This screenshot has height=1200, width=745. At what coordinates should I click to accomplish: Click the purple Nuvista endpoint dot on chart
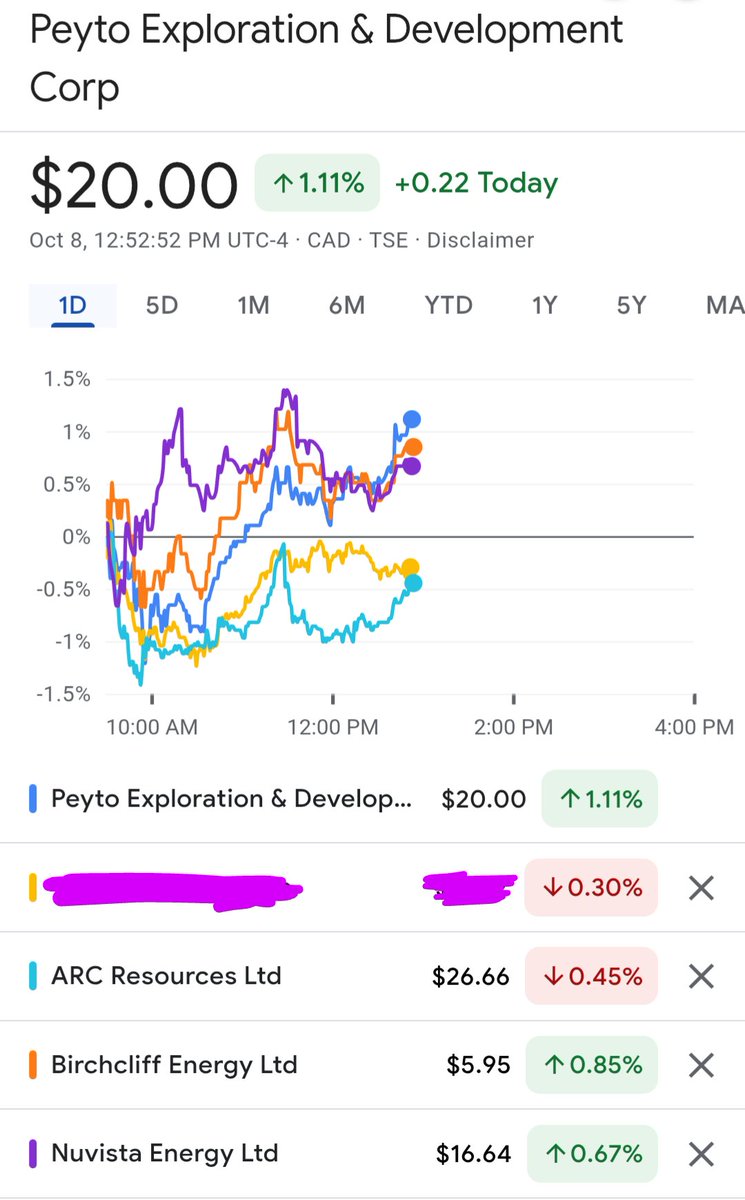coord(411,466)
